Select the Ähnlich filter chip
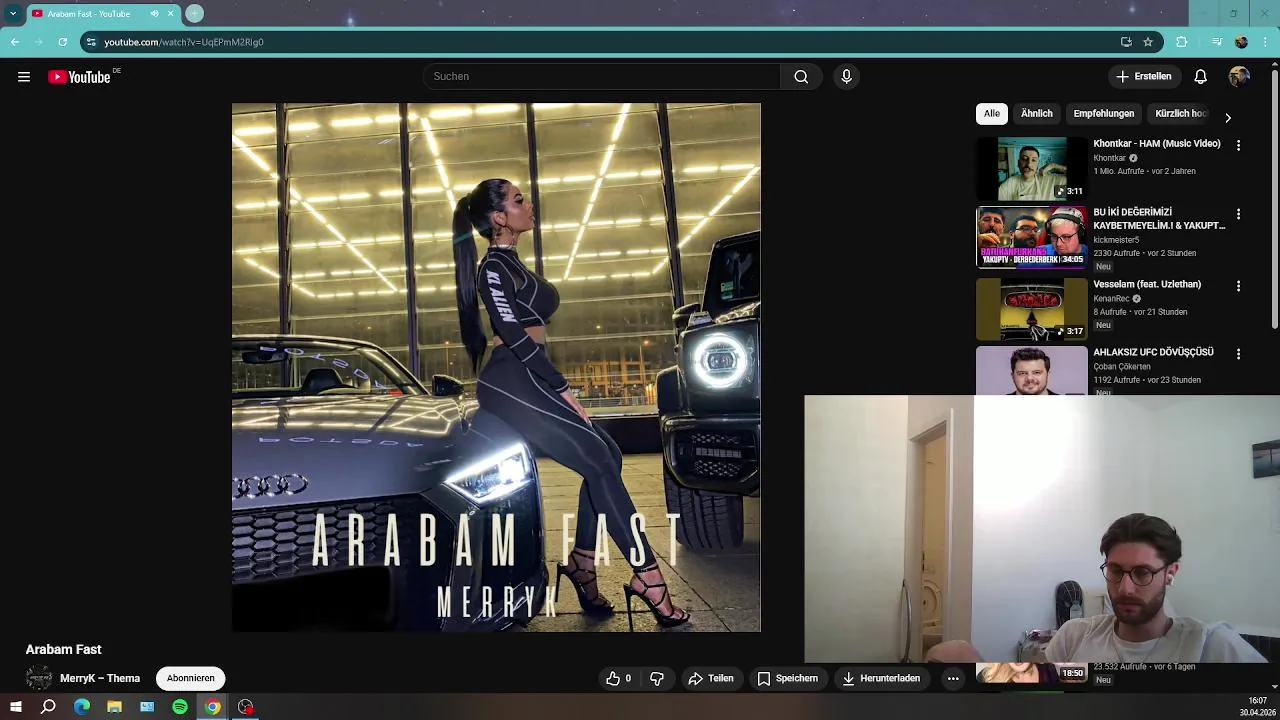 (1036, 114)
